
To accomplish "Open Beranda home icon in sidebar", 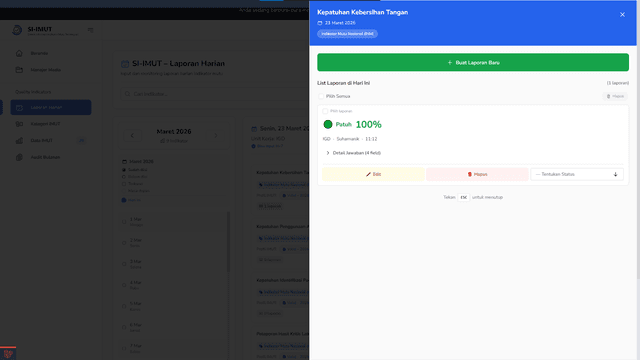I will tap(19, 53).
